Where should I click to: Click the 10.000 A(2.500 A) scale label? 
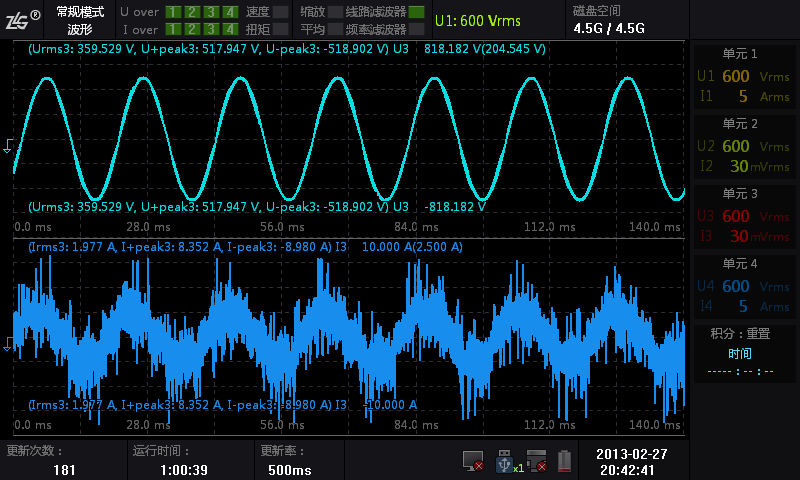tap(412, 247)
